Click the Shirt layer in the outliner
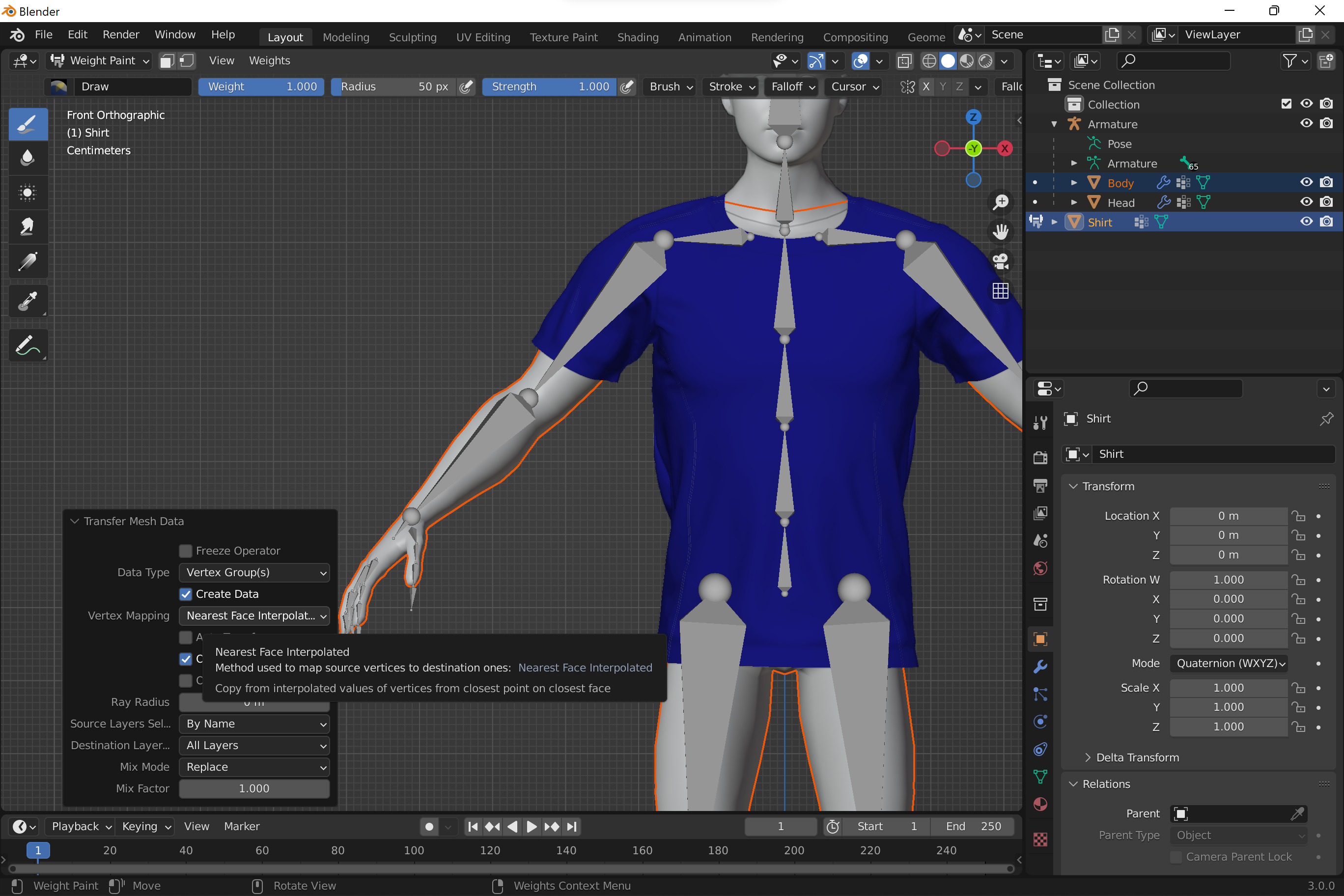1344x896 pixels. tap(1100, 222)
